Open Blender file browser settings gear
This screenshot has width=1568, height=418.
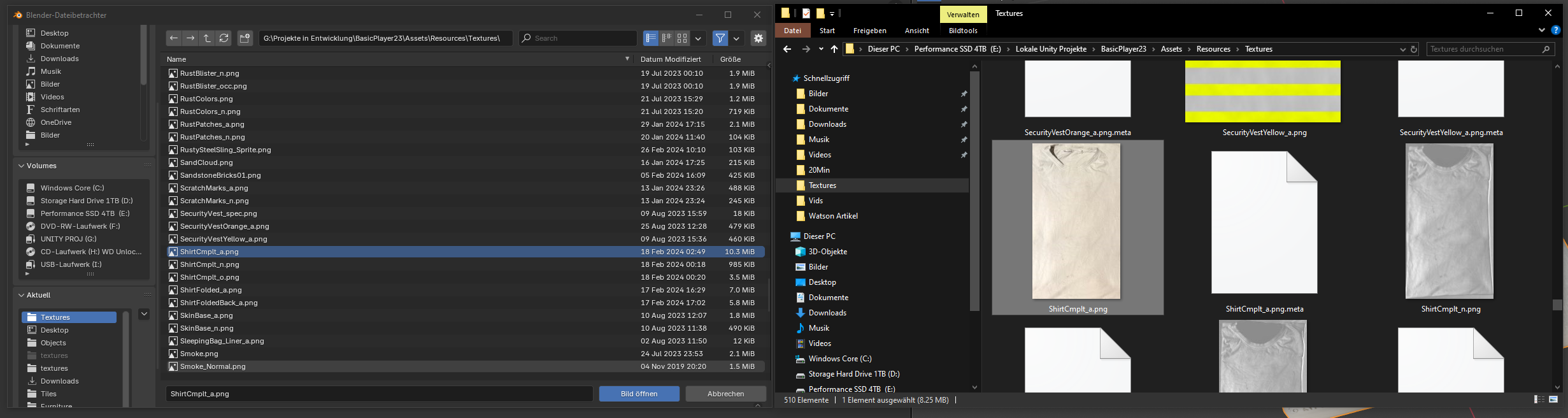tap(758, 38)
